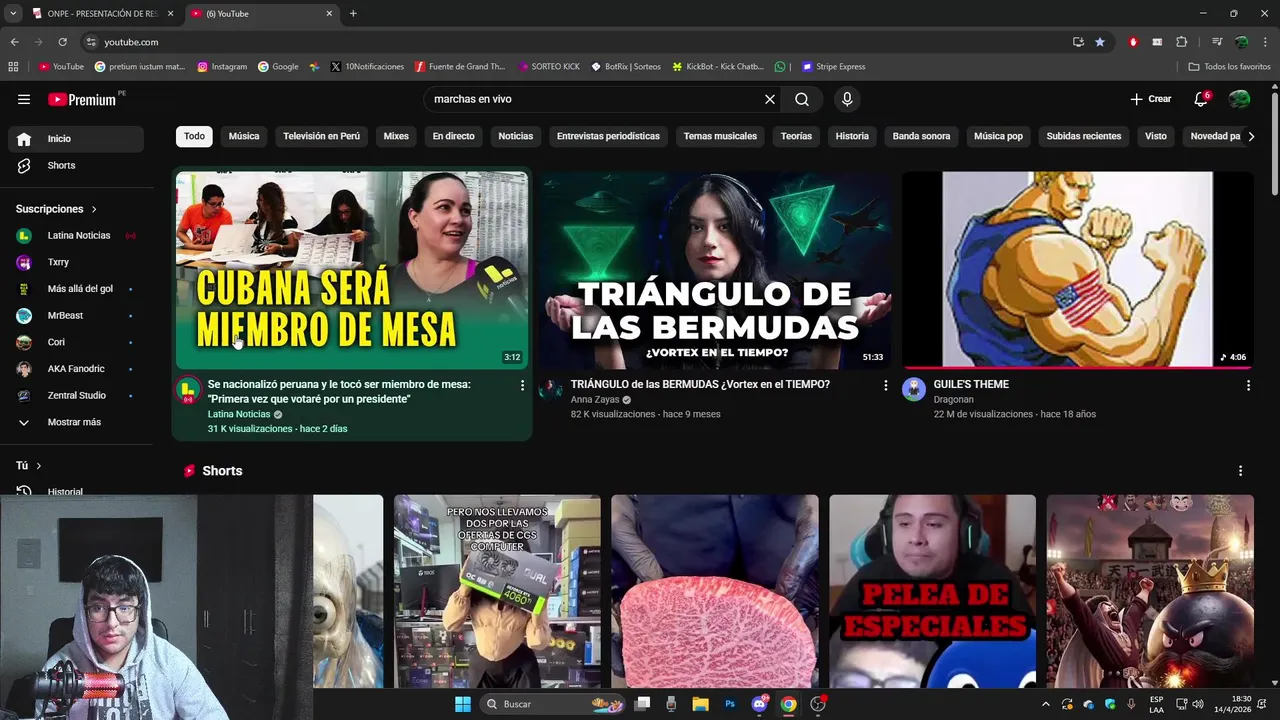
Task: Bookmark this page with the star
Action: [1100, 42]
